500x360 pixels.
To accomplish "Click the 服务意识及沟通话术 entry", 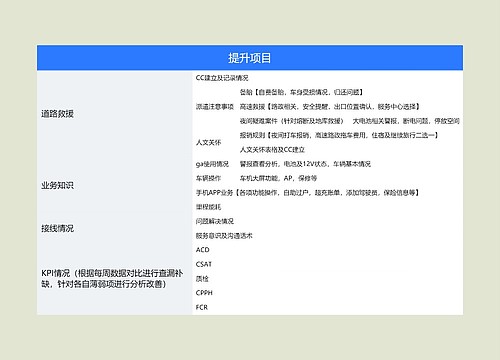I will (x=224, y=236).
